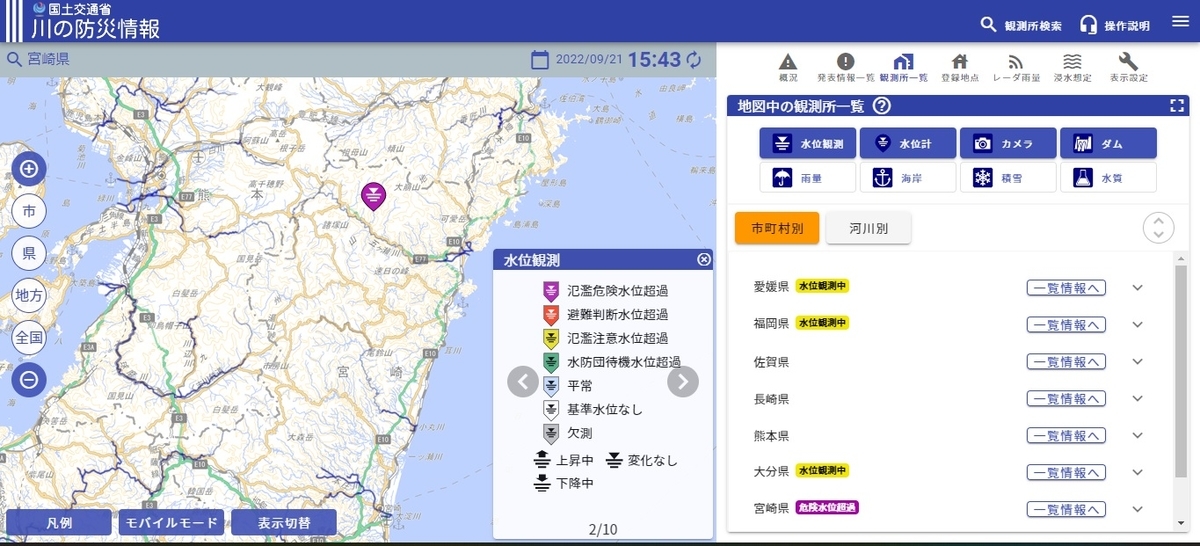
Task: Click the 概況 overview warning icon
Action: coord(788,67)
